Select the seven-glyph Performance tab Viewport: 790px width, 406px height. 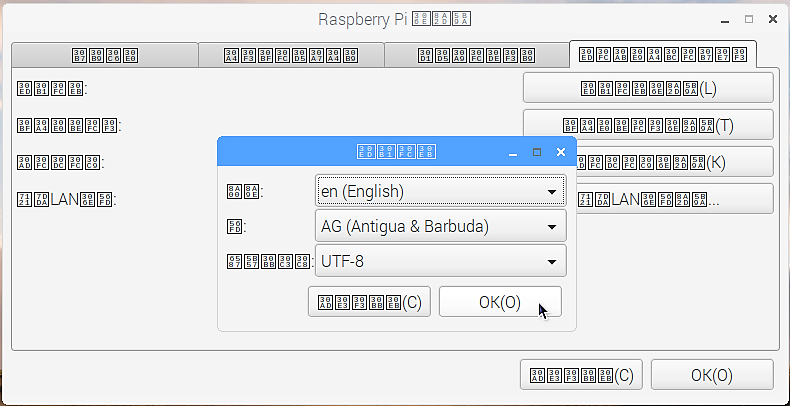[477, 55]
